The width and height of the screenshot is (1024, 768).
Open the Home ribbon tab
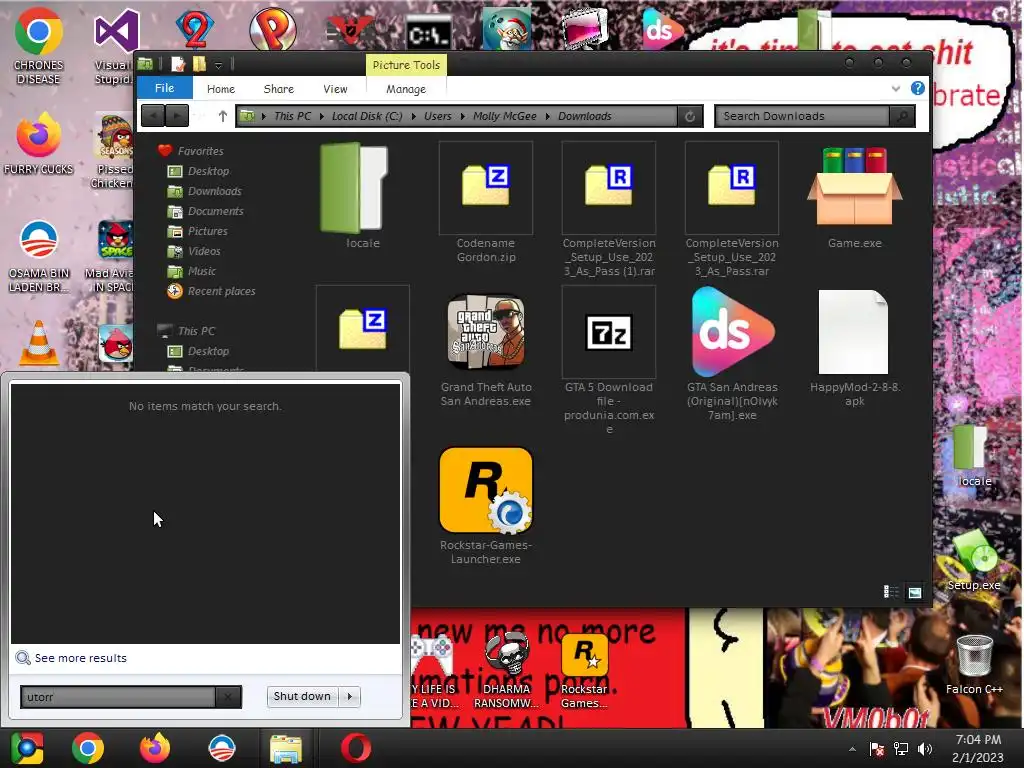pos(221,89)
